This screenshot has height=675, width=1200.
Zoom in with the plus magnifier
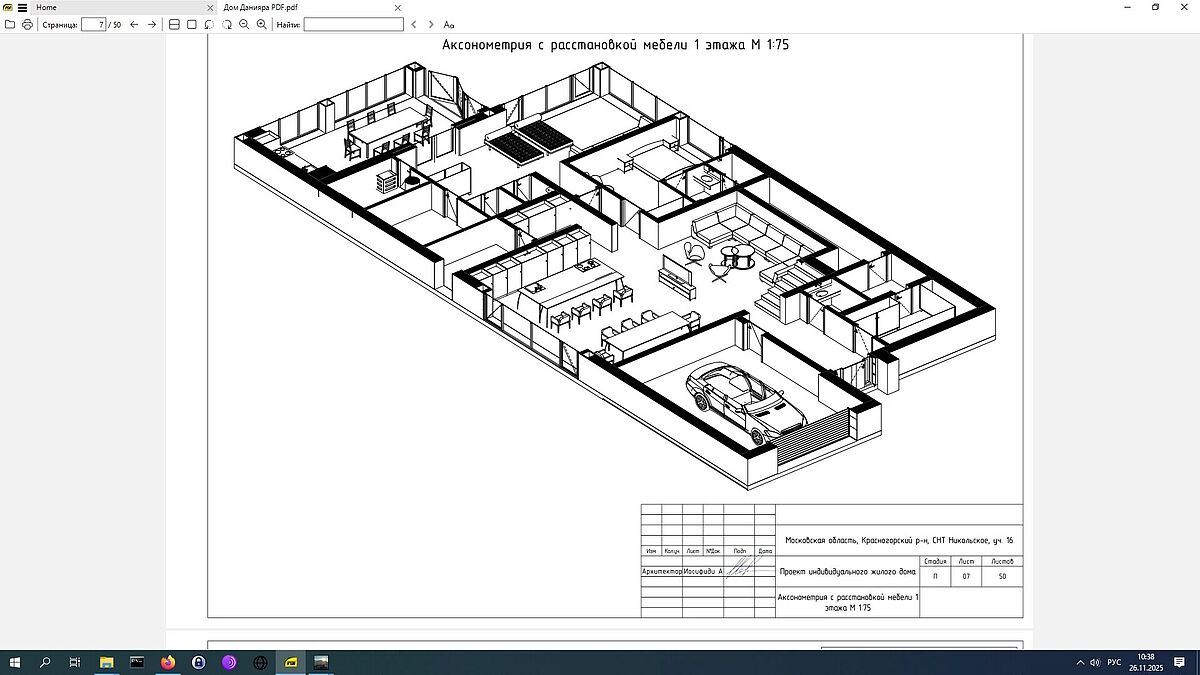click(262, 24)
